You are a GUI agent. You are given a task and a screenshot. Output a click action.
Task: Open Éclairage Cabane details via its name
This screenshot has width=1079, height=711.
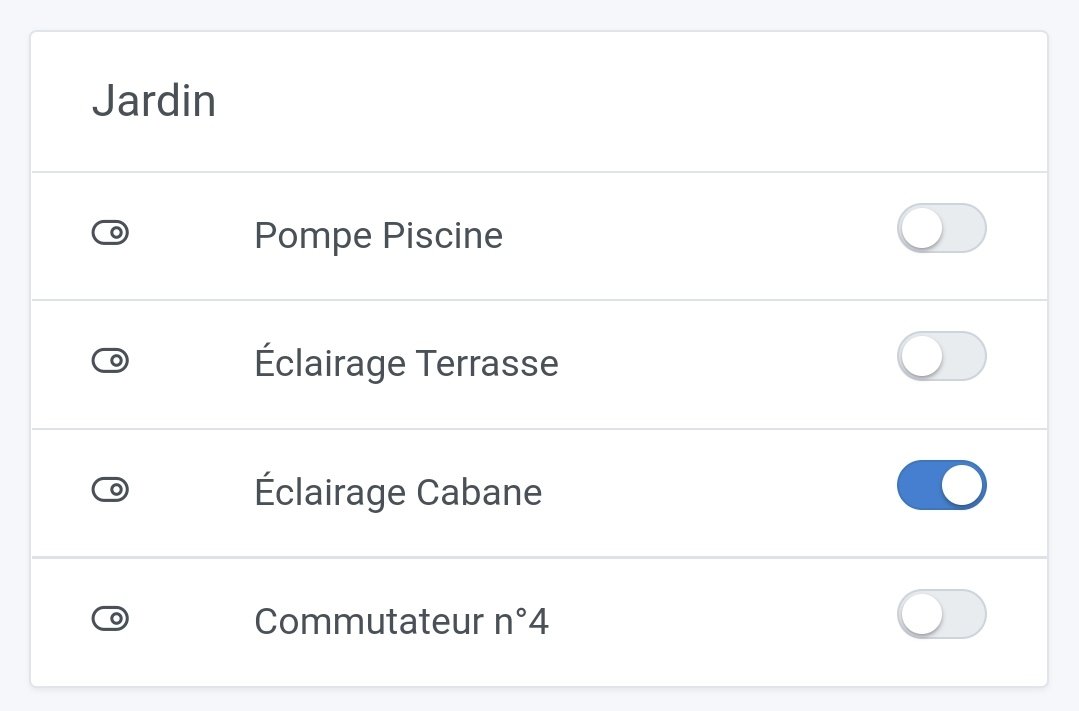[x=398, y=492]
